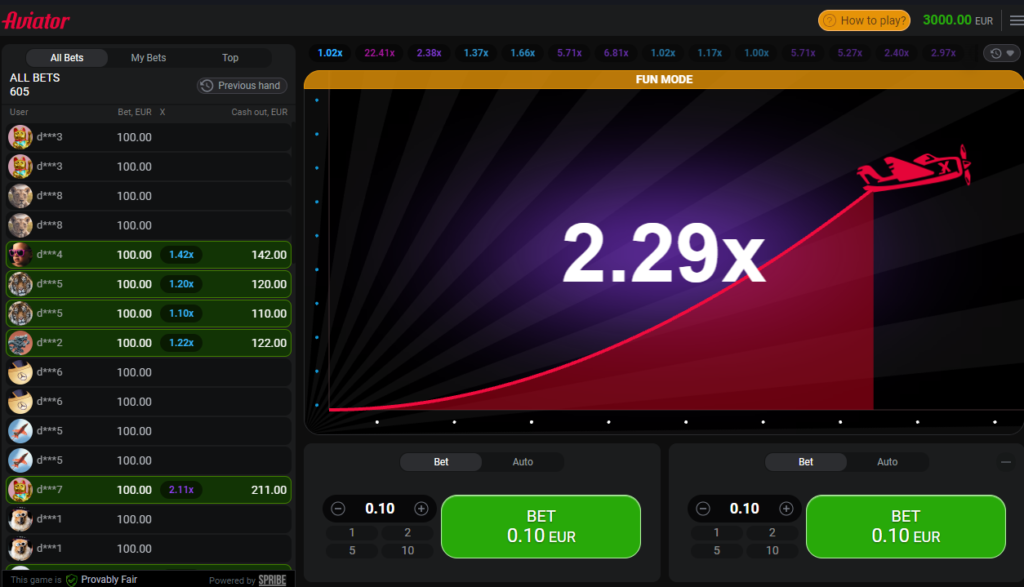Click the left bet amount field 0.10
The image size is (1024, 587).
pyautogui.click(x=379, y=509)
